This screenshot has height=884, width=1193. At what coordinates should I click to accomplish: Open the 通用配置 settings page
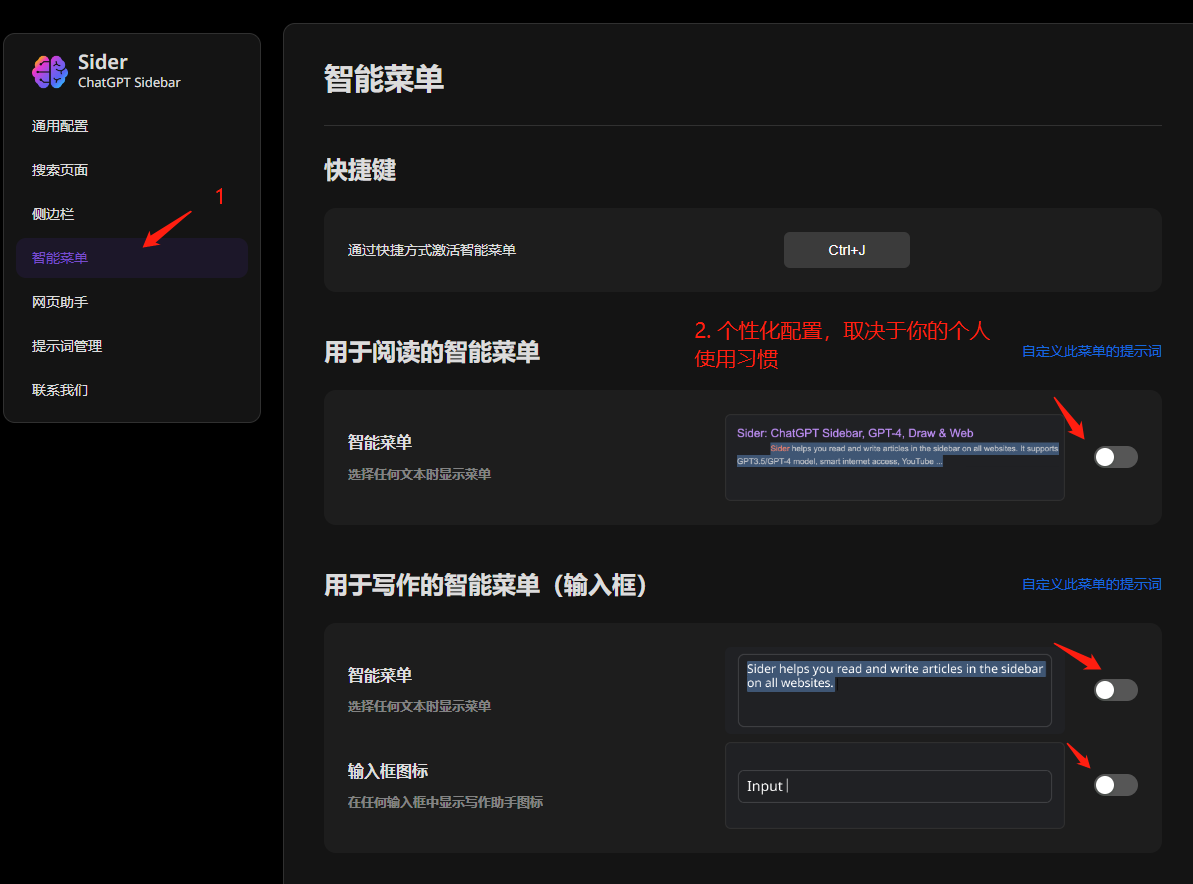(x=60, y=126)
